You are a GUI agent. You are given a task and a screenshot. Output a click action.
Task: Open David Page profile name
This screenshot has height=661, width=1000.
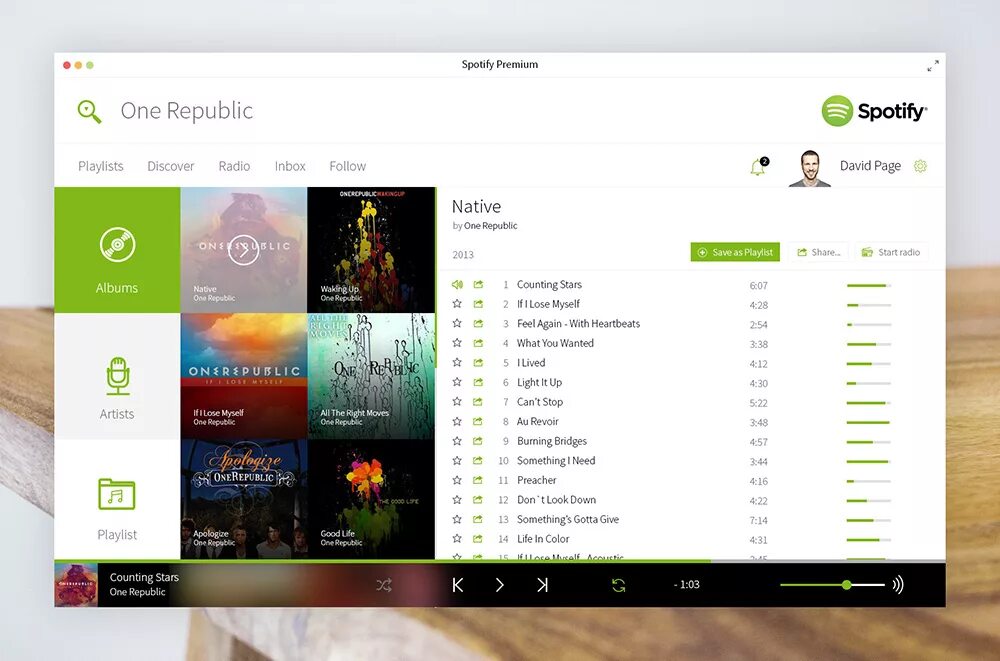[x=870, y=167]
